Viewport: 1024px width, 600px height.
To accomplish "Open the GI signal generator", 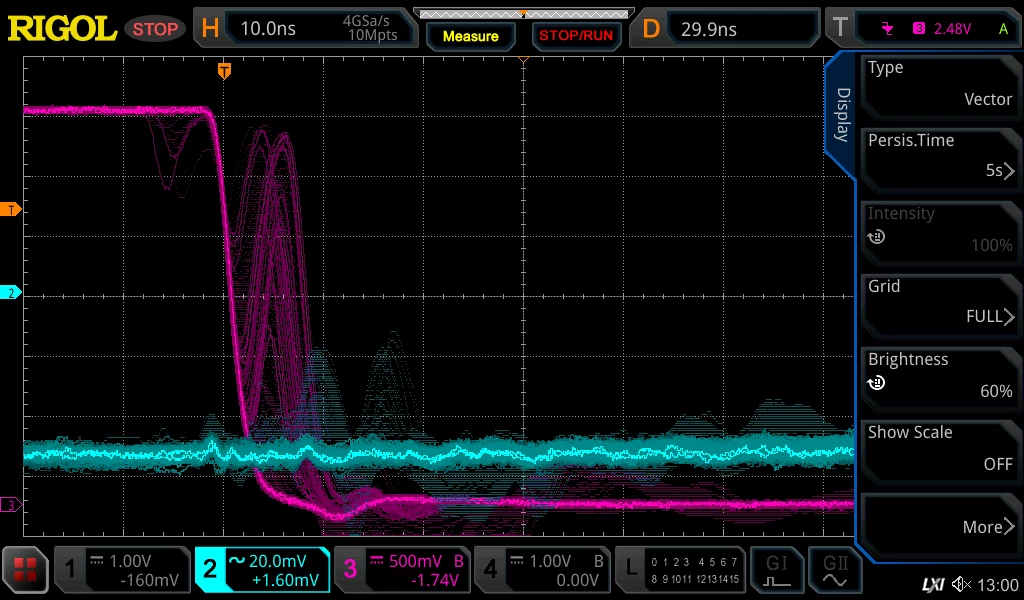I will 776,570.
